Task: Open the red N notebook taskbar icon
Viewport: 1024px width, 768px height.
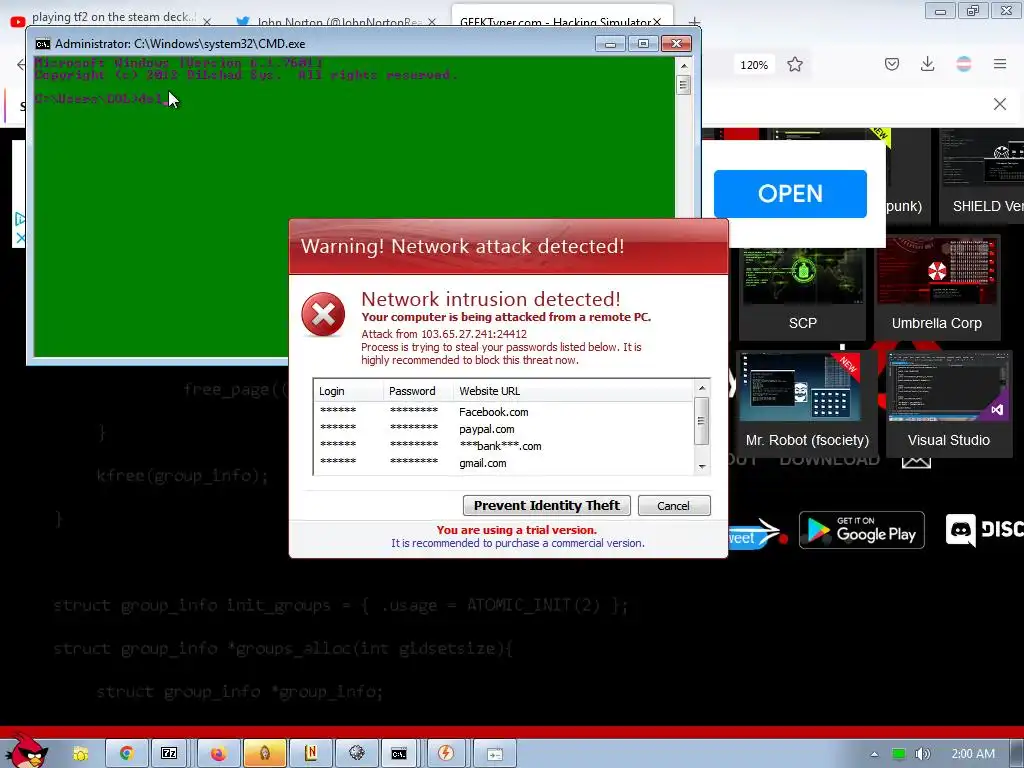Action: click(x=311, y=754)
